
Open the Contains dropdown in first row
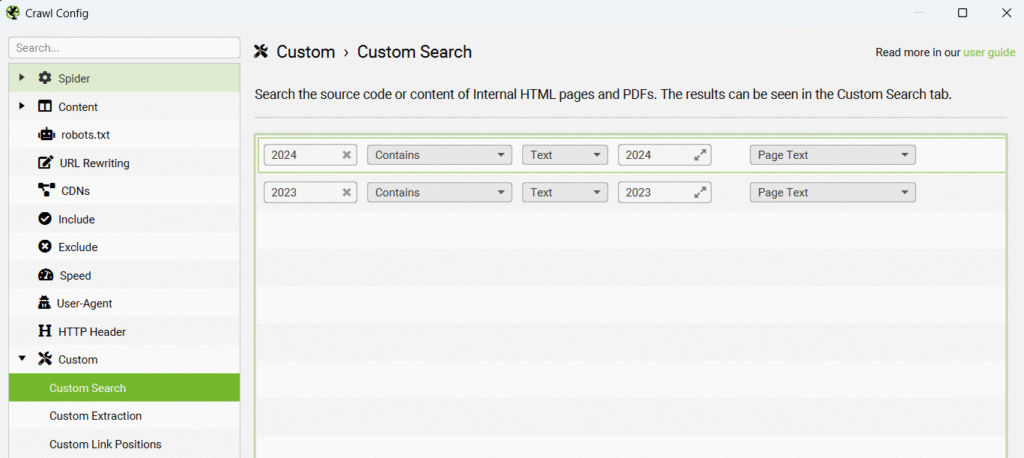(x=439, y=155)
